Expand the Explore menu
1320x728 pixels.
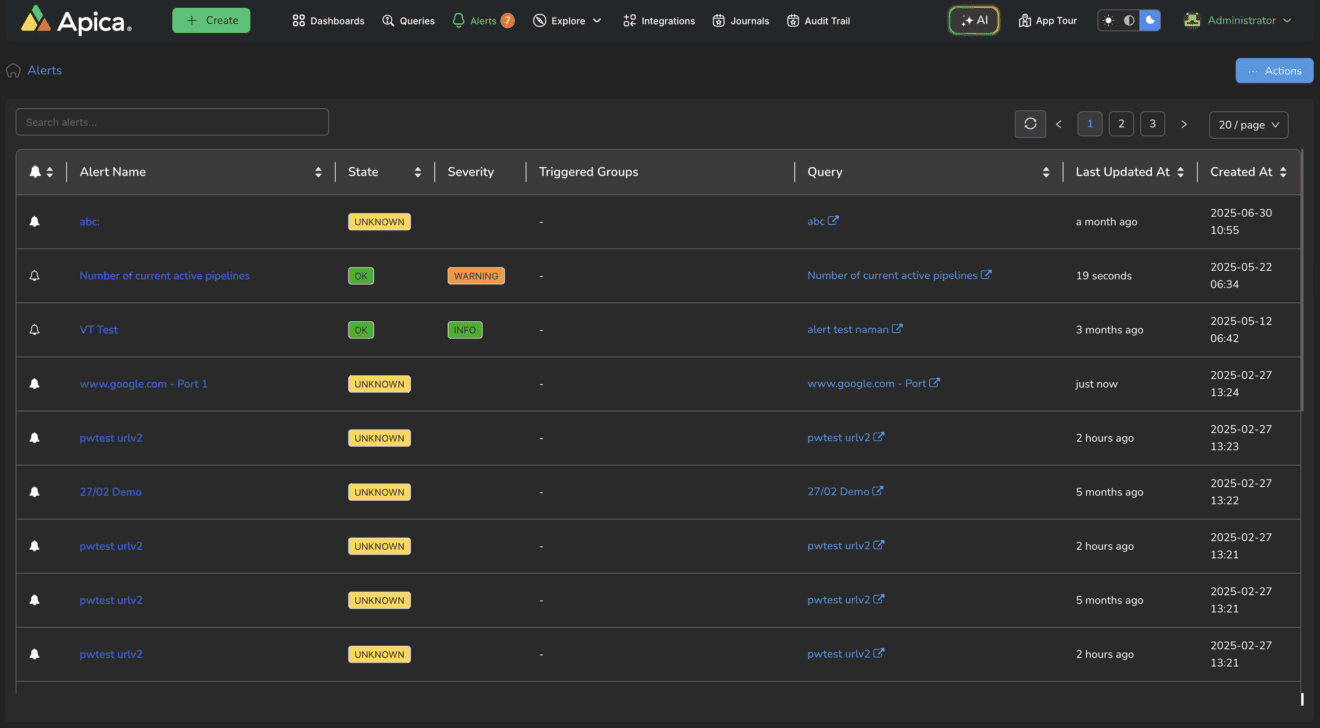[567, 21]
